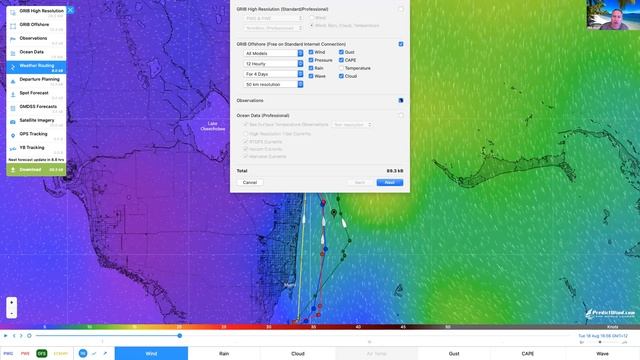This screenshot has height=360, width=640.
Task: Open GRIB High Resolution in sidebar
Action: [36, 13]
